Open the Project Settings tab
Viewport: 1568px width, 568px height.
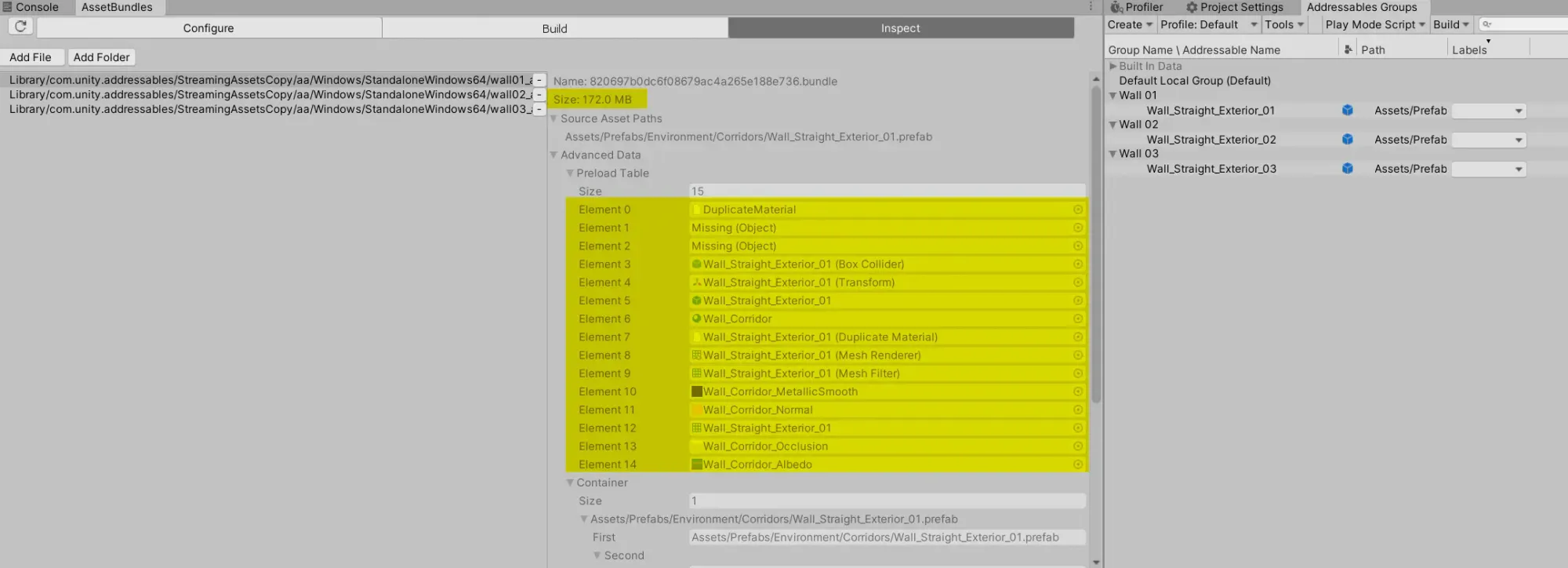tap(1235, 7)
